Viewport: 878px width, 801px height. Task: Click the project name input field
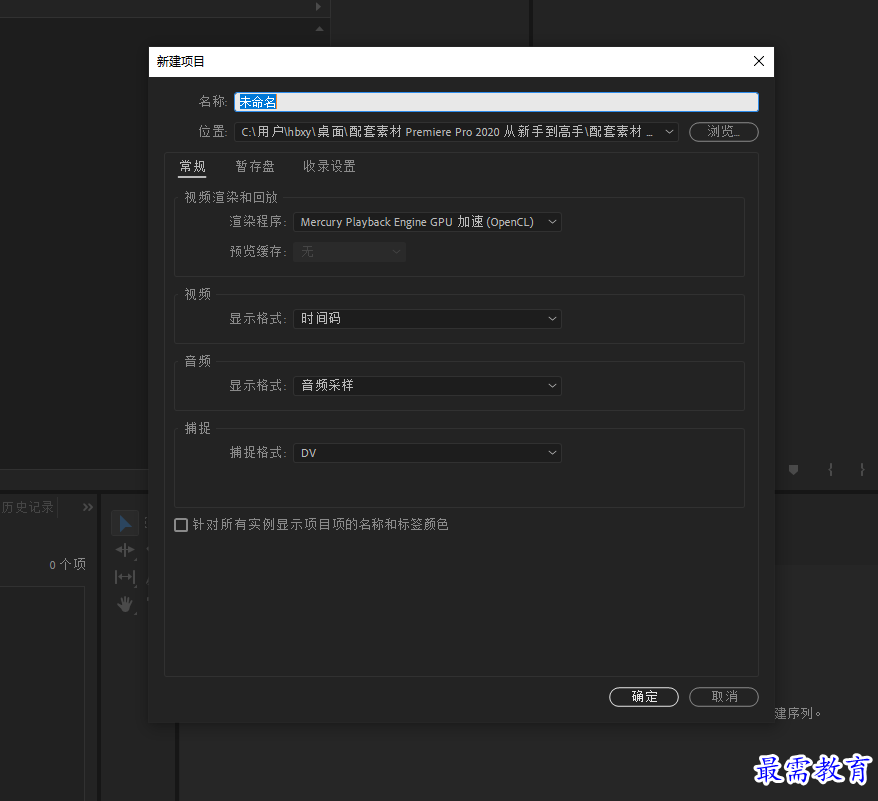496,102
